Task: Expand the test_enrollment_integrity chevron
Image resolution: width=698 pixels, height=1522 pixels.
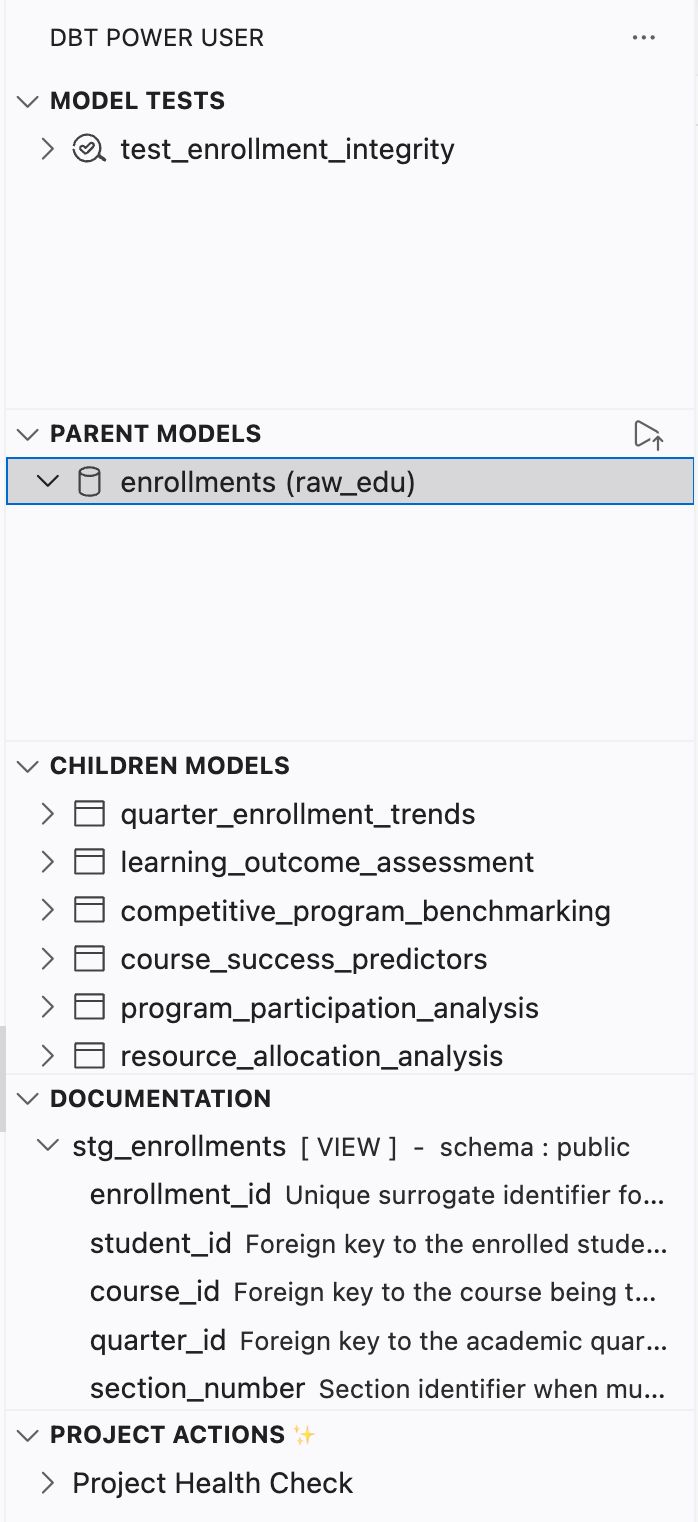Action: tap(47, 150)
